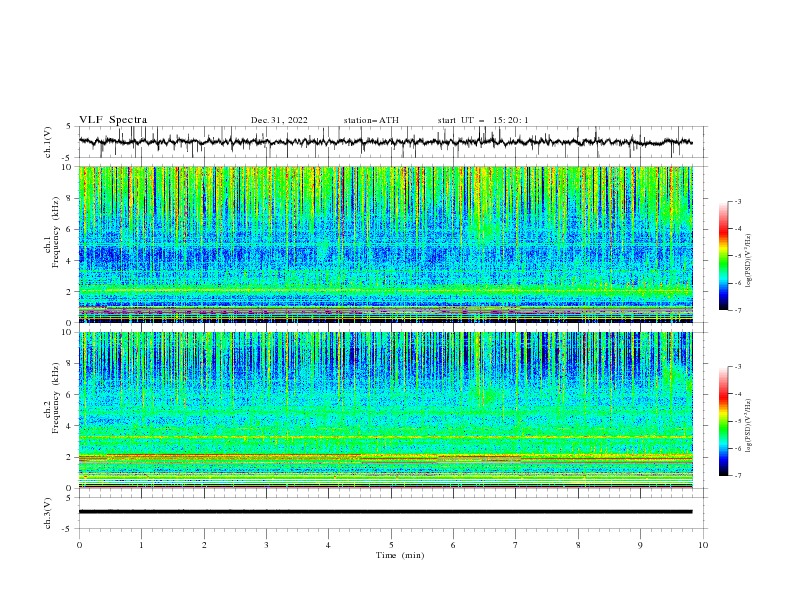Screen dimensions: 792x612
Task: Select the date text "Dec. 31, 2022"
Action: coord(279,120)
